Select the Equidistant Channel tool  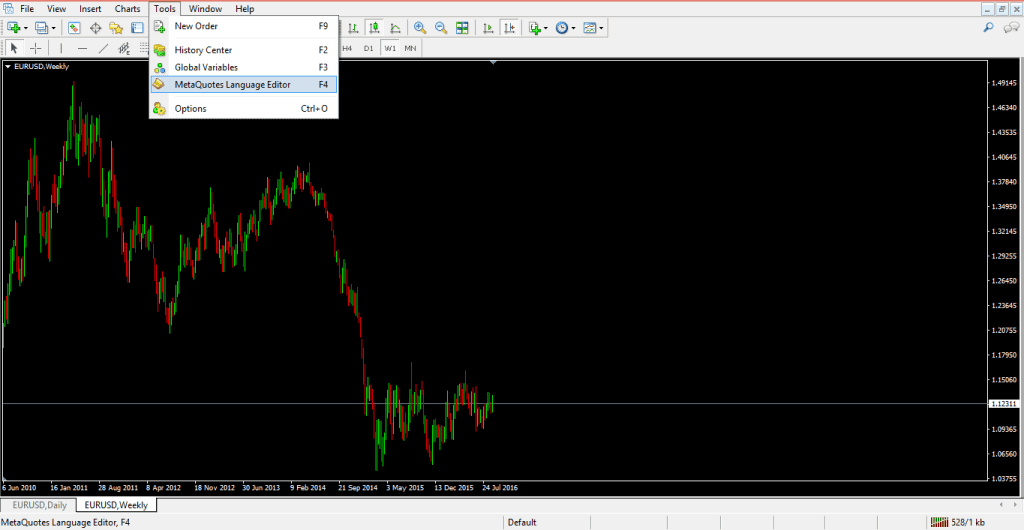click(x=124, y=48)
